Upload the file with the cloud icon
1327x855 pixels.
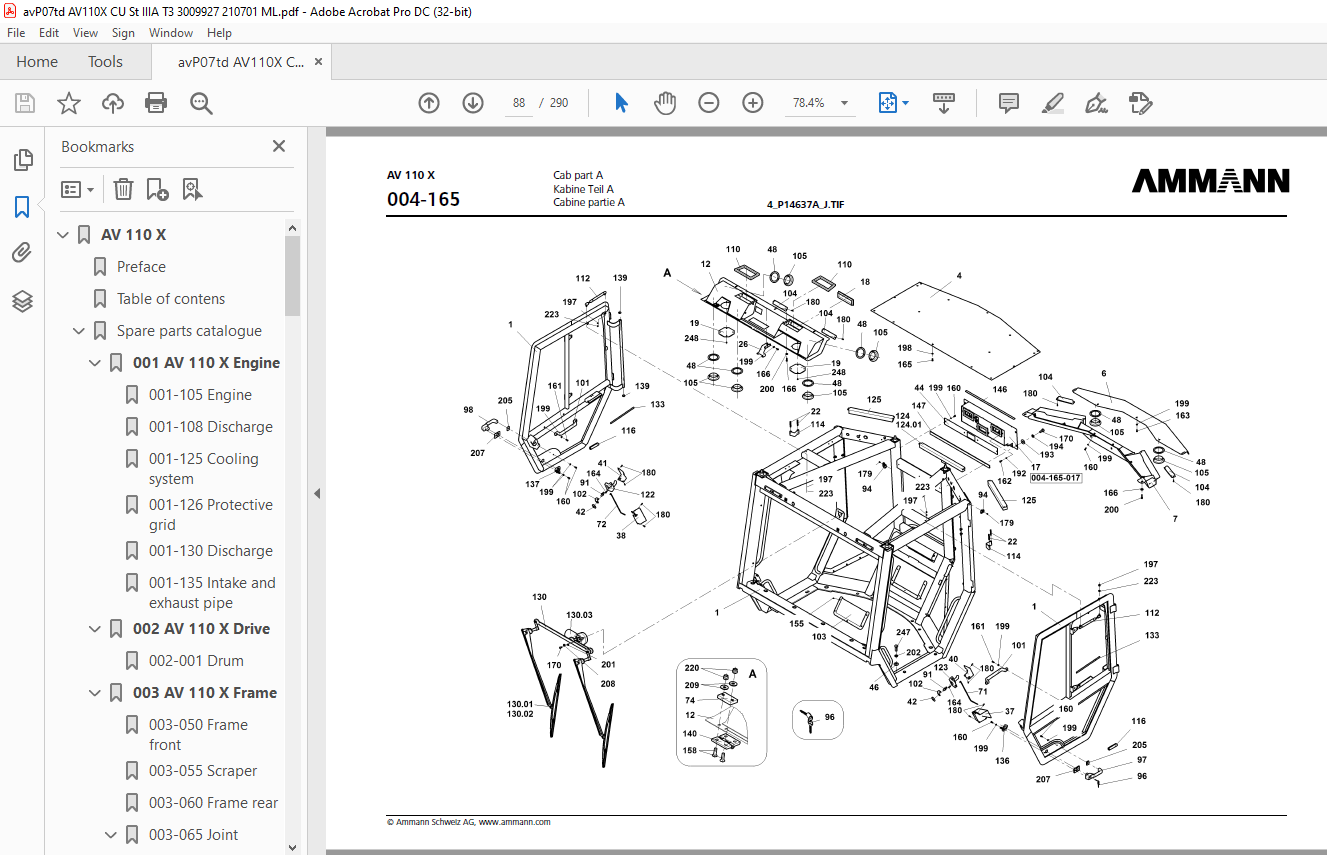click(x=113, y=103)
